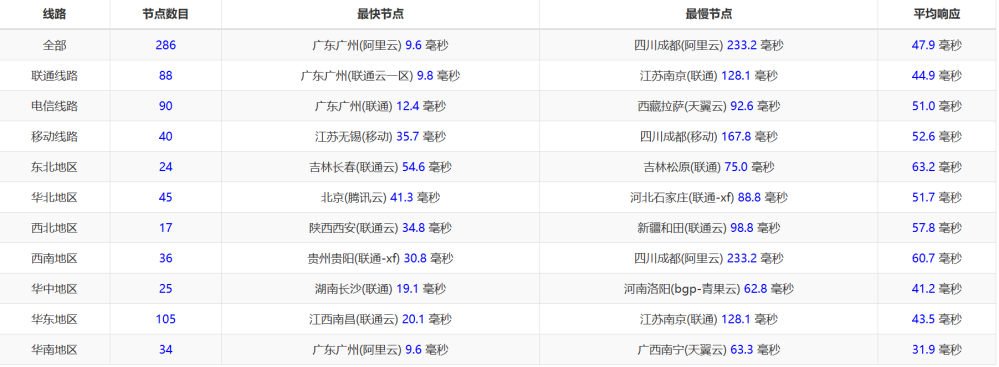The height and width of the screenshot is (367, 999).
Task: Click slowest node 吉林松原(联通) 75.0 毫秒
Action: click(x=708, y=167)
